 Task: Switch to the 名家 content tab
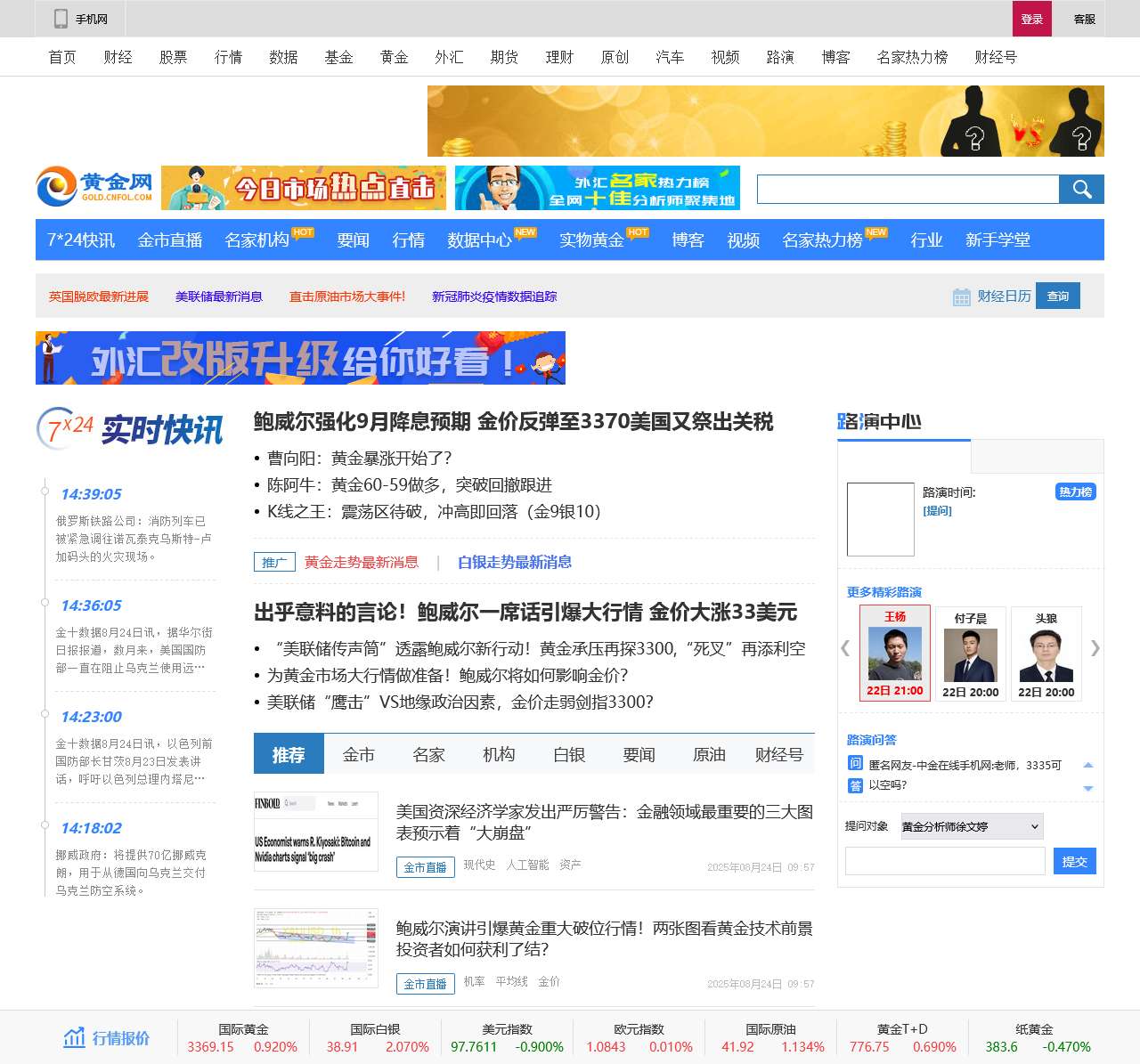coord(428,753)
